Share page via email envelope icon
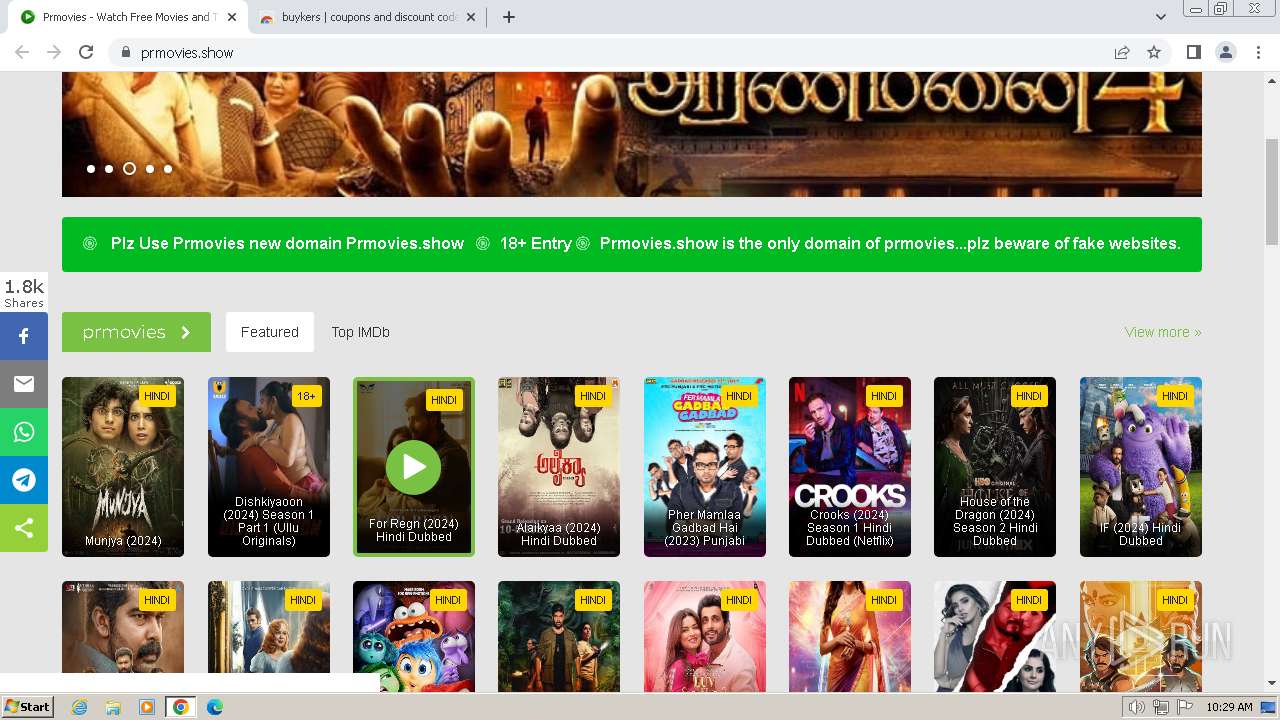The height and width of the screenshot is (720, 1280). point(24,384)
